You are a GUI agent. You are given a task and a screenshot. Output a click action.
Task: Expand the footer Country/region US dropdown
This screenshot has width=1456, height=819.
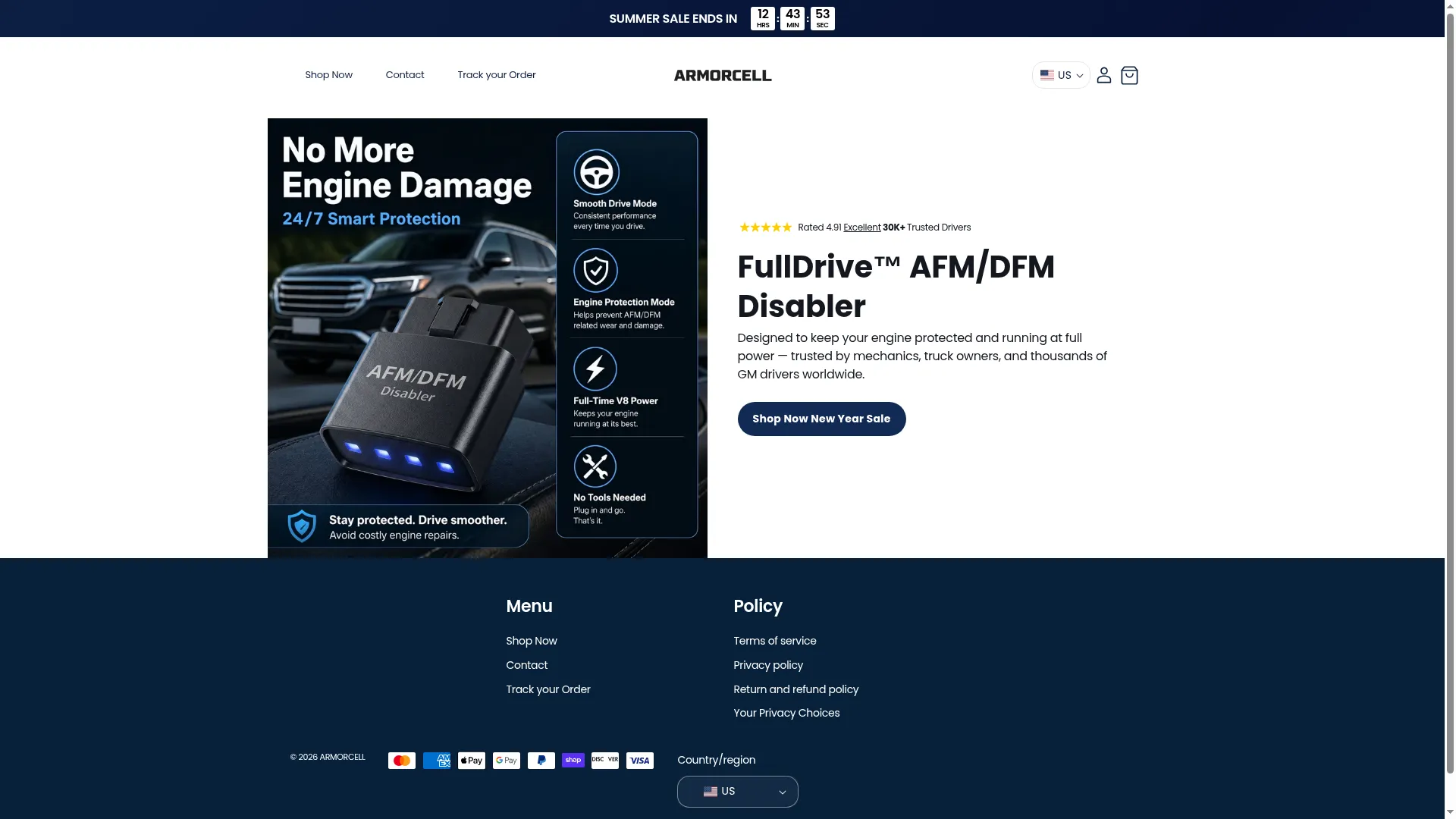pyautogui.click(x=737, y=792)
